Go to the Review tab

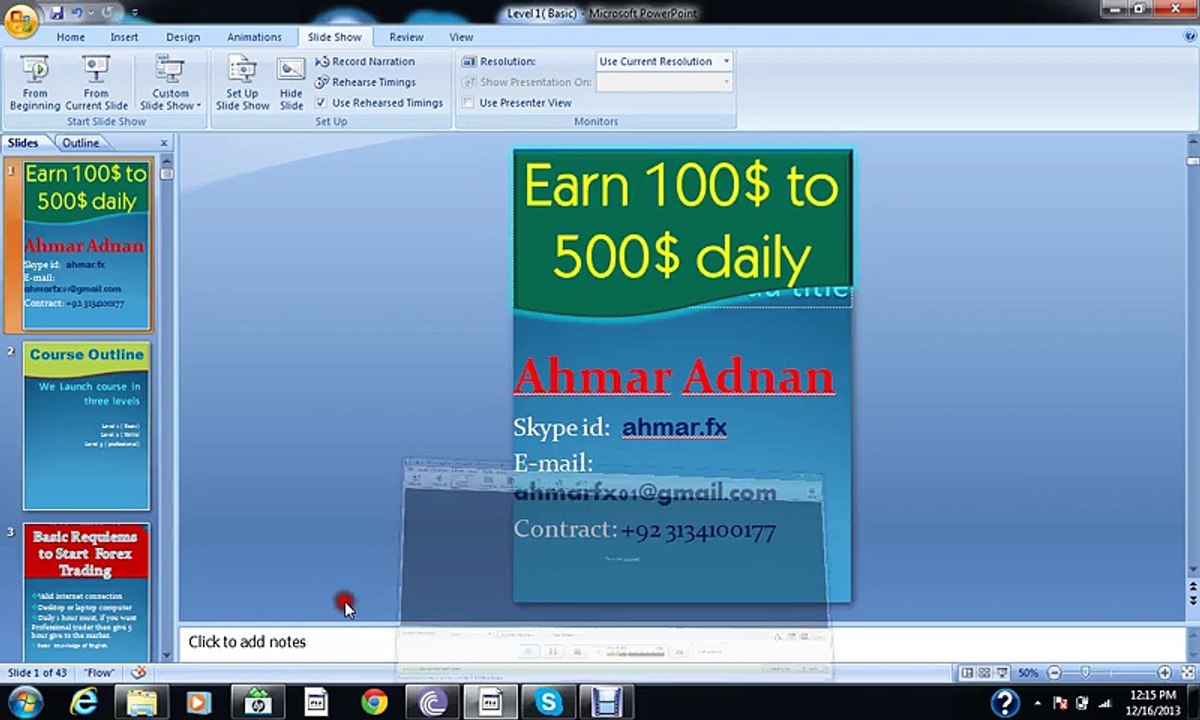(406, 37)
